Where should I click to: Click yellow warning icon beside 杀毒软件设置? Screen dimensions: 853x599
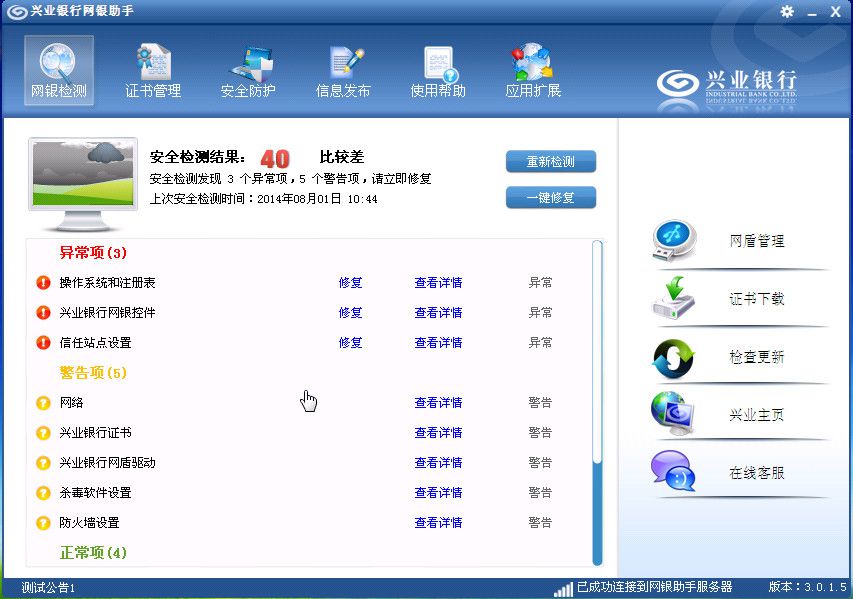click(43, 492)
